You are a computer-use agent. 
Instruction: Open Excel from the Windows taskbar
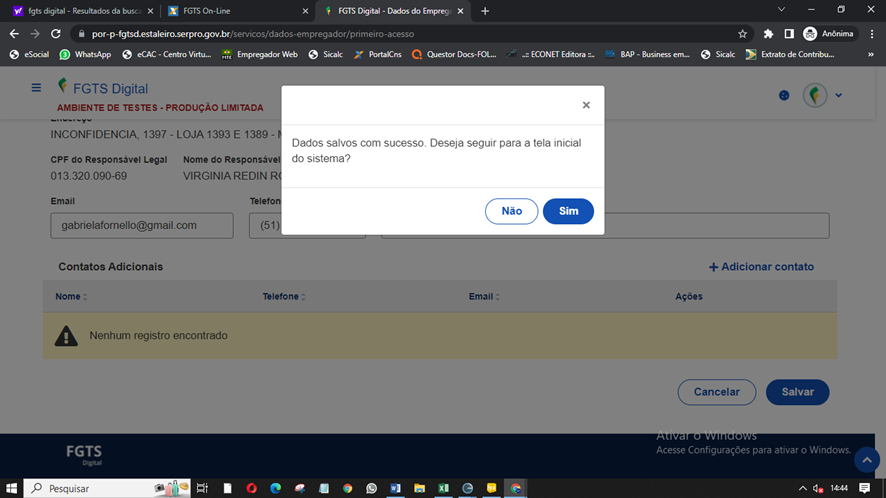[443, 488]
